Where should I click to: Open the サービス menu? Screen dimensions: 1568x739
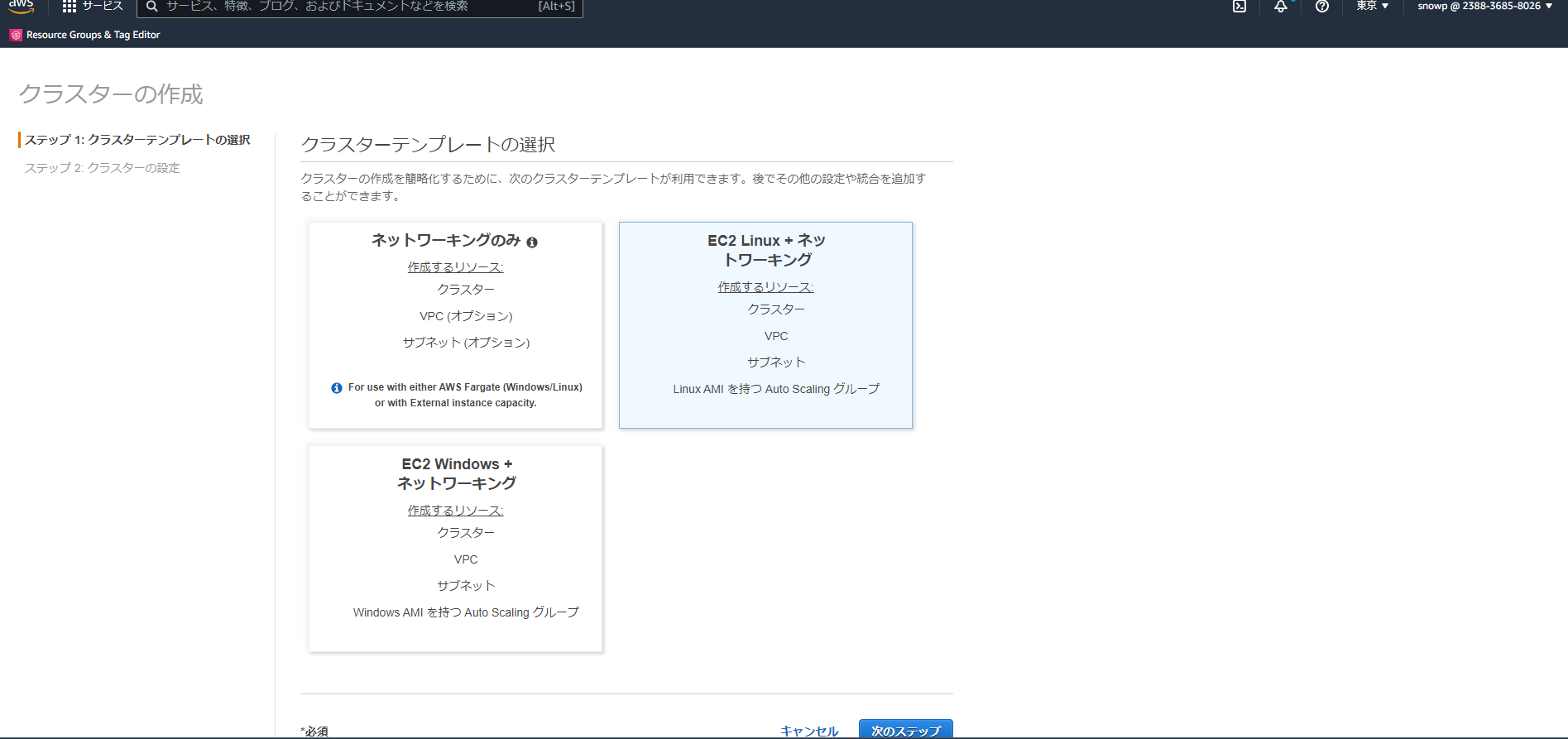93,6
